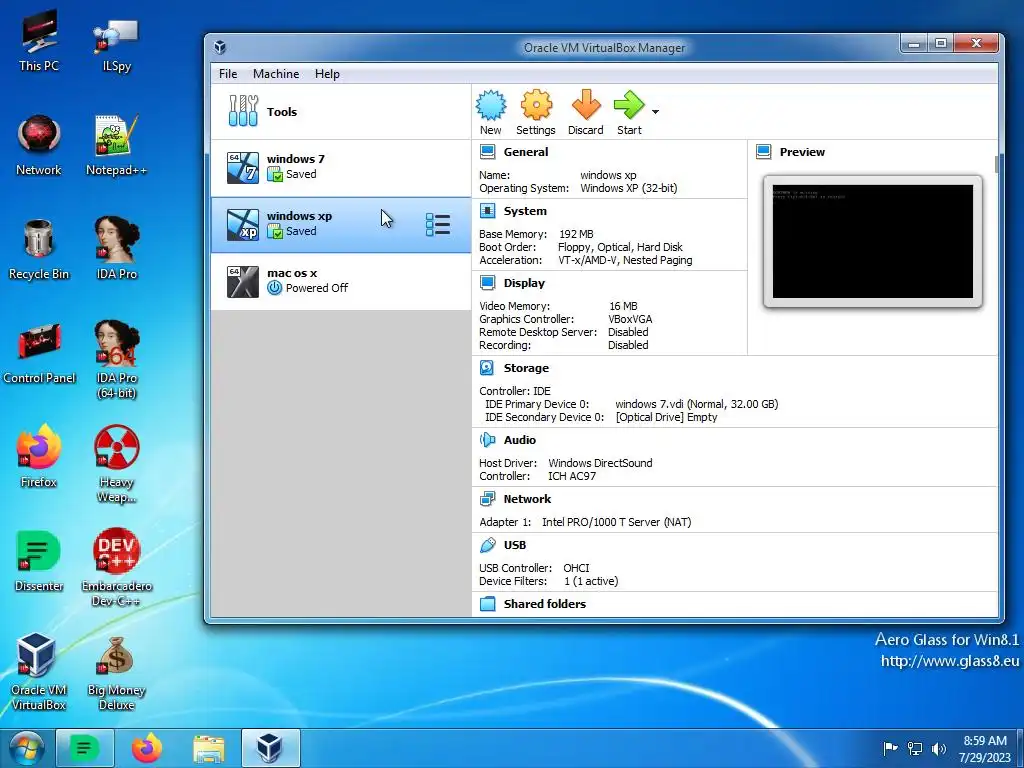Screen dimensions: 1024x768
Task: Click the 'VBoxVGA' graphics controller value
Action: click(630, 319)
